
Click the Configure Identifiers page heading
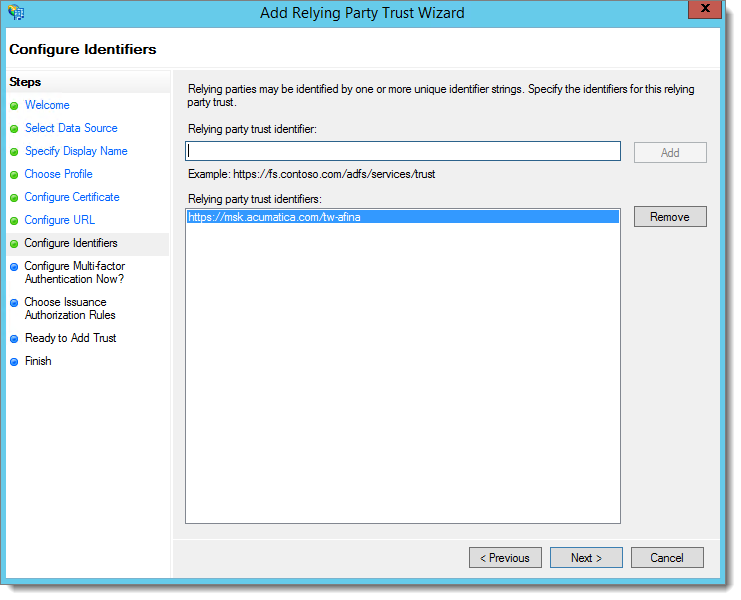pos(83,50)
